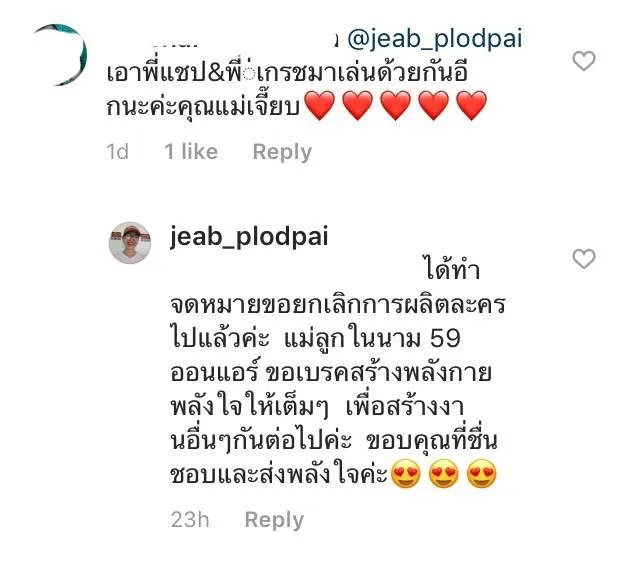640x565 pixels.
Task: Click the first comment's Thai text starting 'เอาพี่แชป'
Action: click(x=298, y=91)
